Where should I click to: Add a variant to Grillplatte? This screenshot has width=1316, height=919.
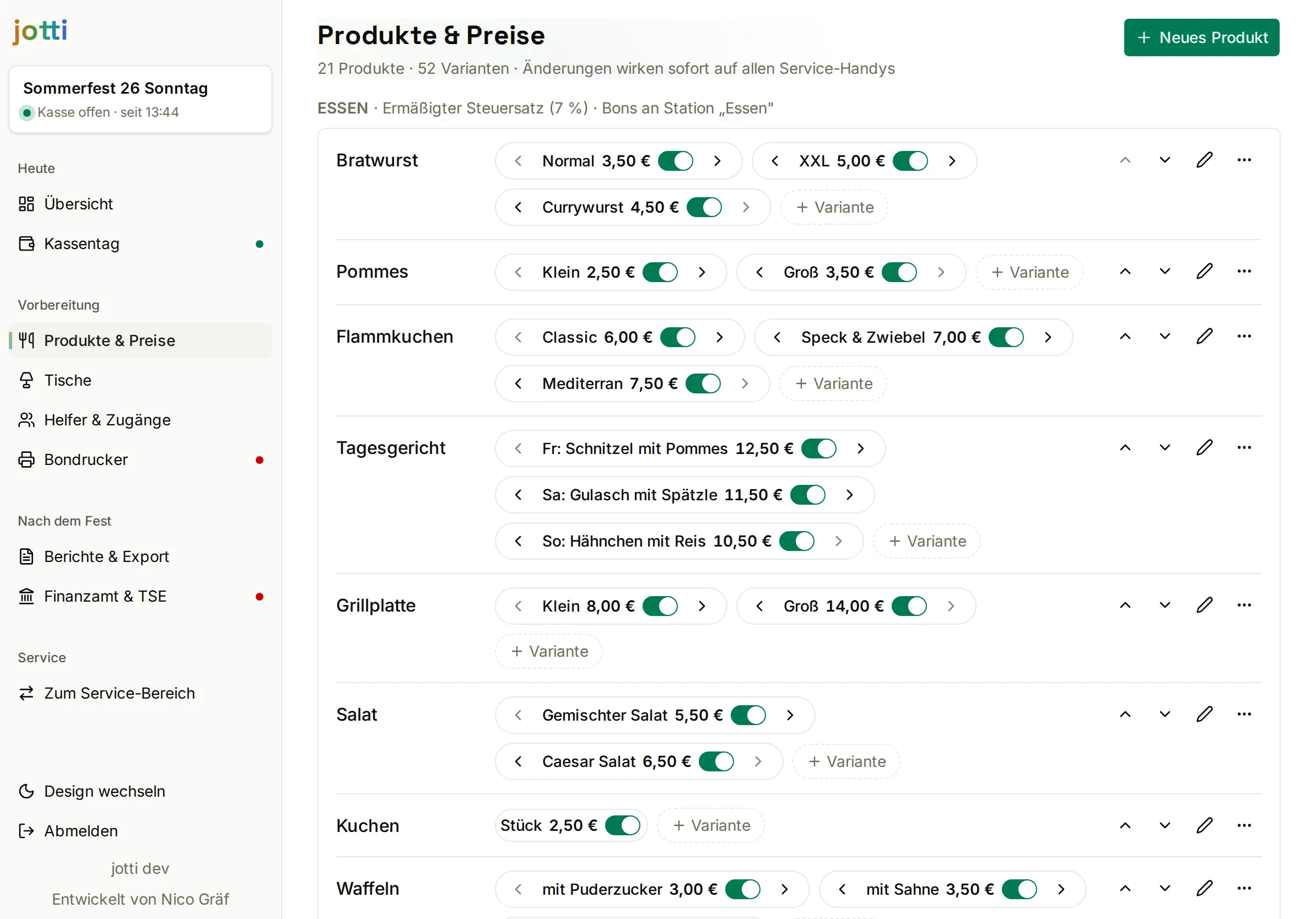coord(548,651)
